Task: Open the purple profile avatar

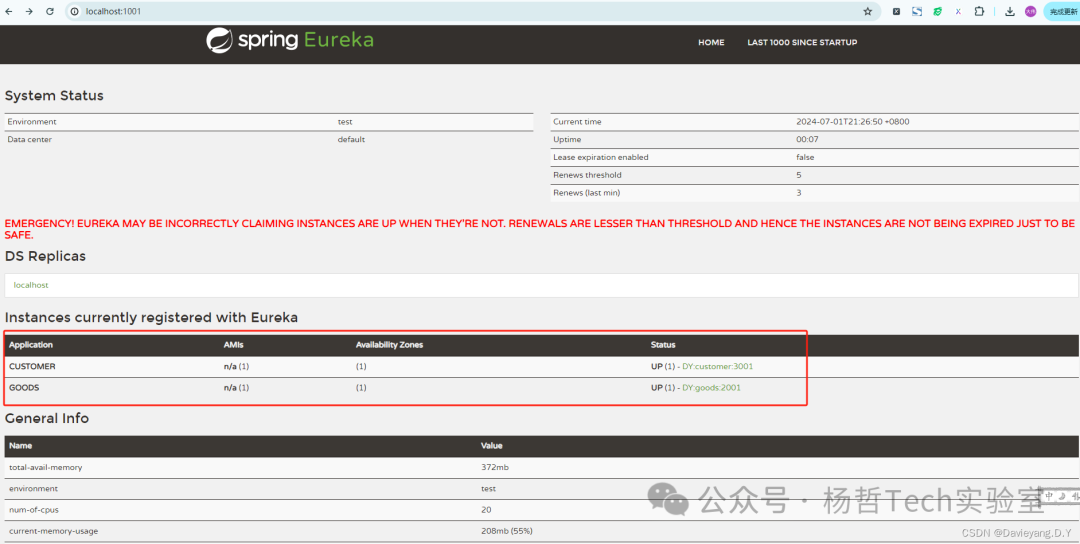Action: [1030, 12]
